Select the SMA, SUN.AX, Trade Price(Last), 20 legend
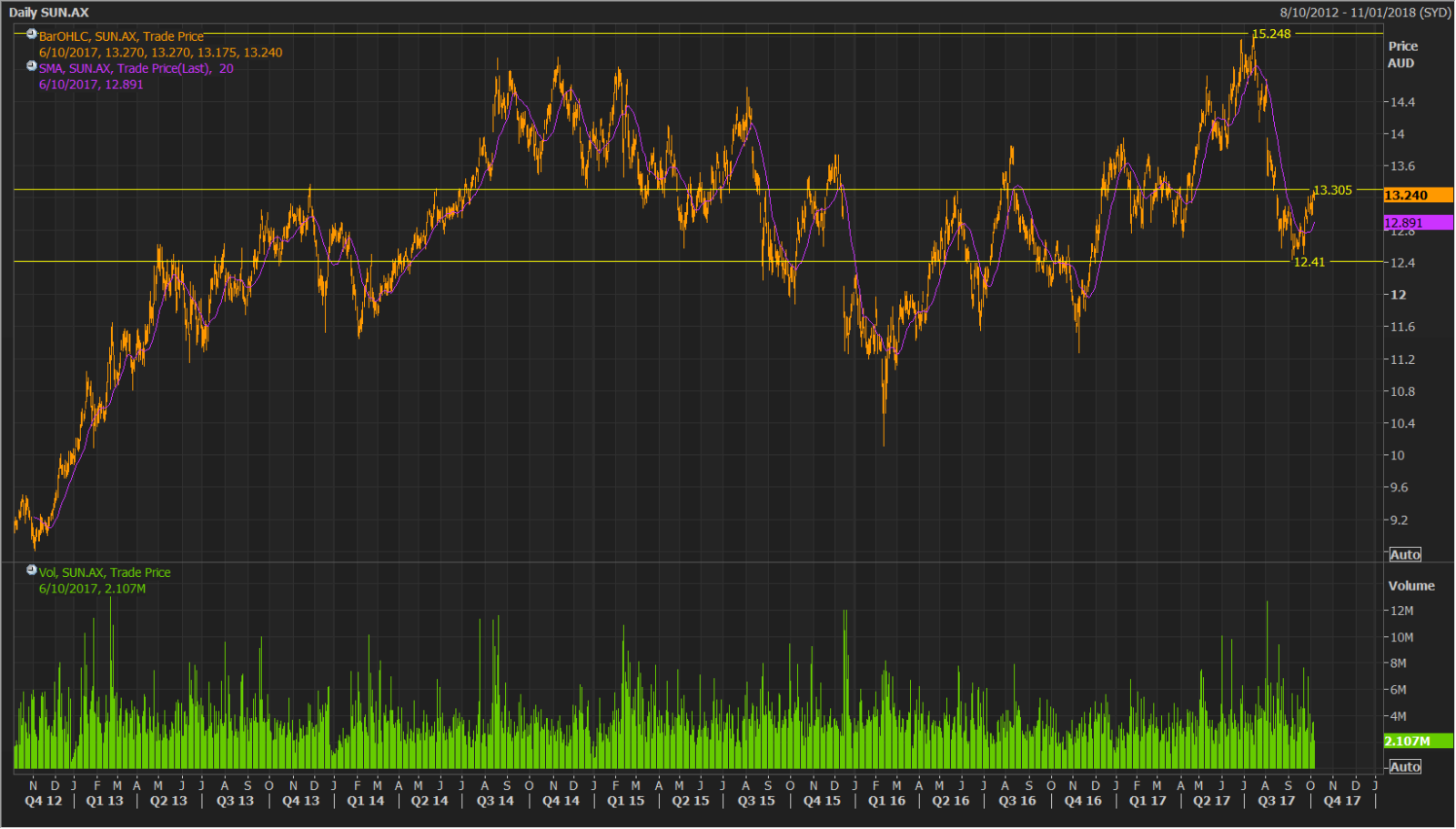Viewport: 1456px width, 829px height. [x=136, y=68]
